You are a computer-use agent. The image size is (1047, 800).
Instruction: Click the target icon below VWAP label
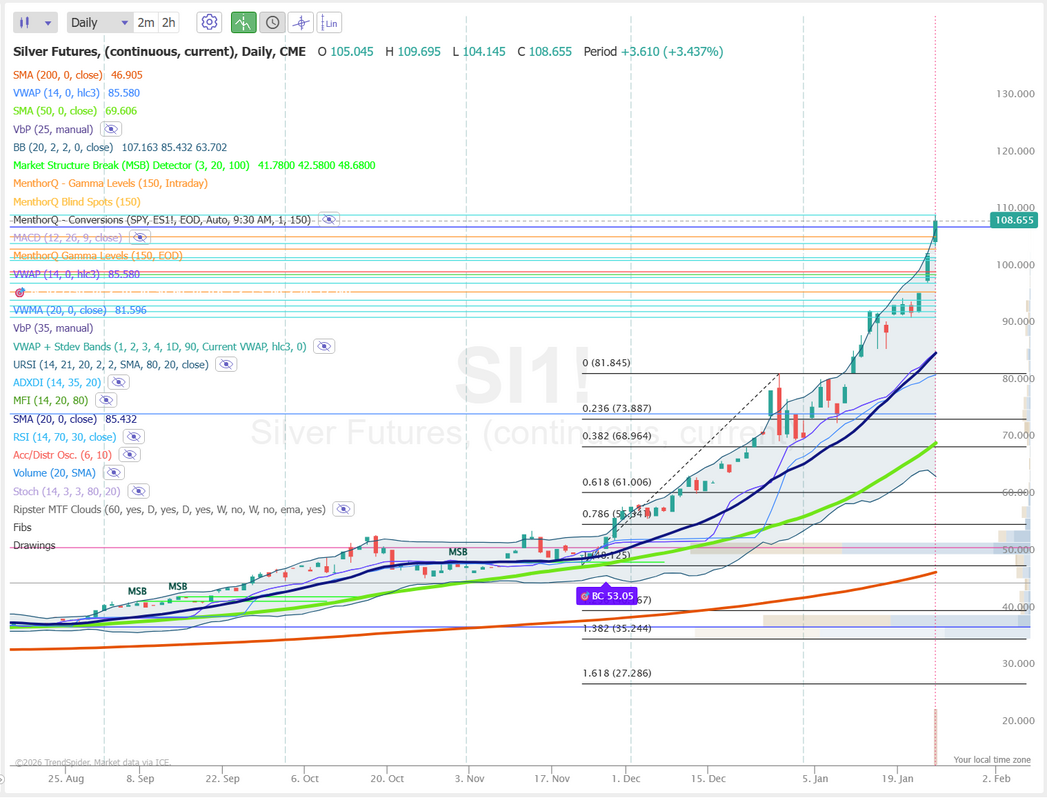point(18,292)
